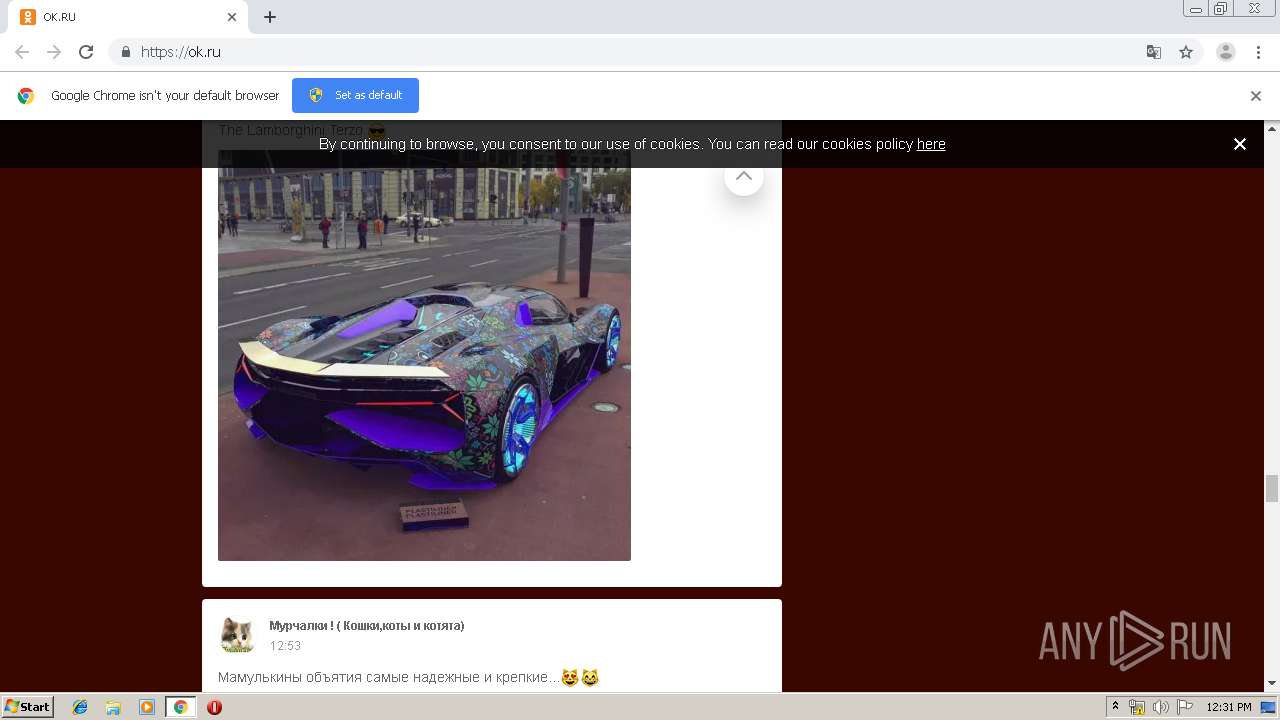This screenshot has height=720, width=1280.
Task: Click the 12:53 post timestamp
Action: [x=285, y=646]
